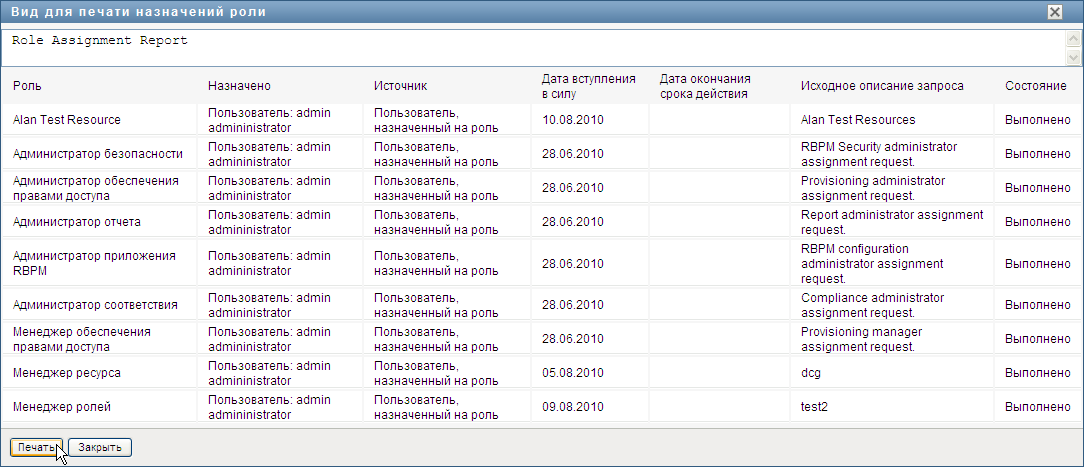Viewport: 1084px width, 467px height.
Task: Select the Назначено column header
Action: click(239, 86)
